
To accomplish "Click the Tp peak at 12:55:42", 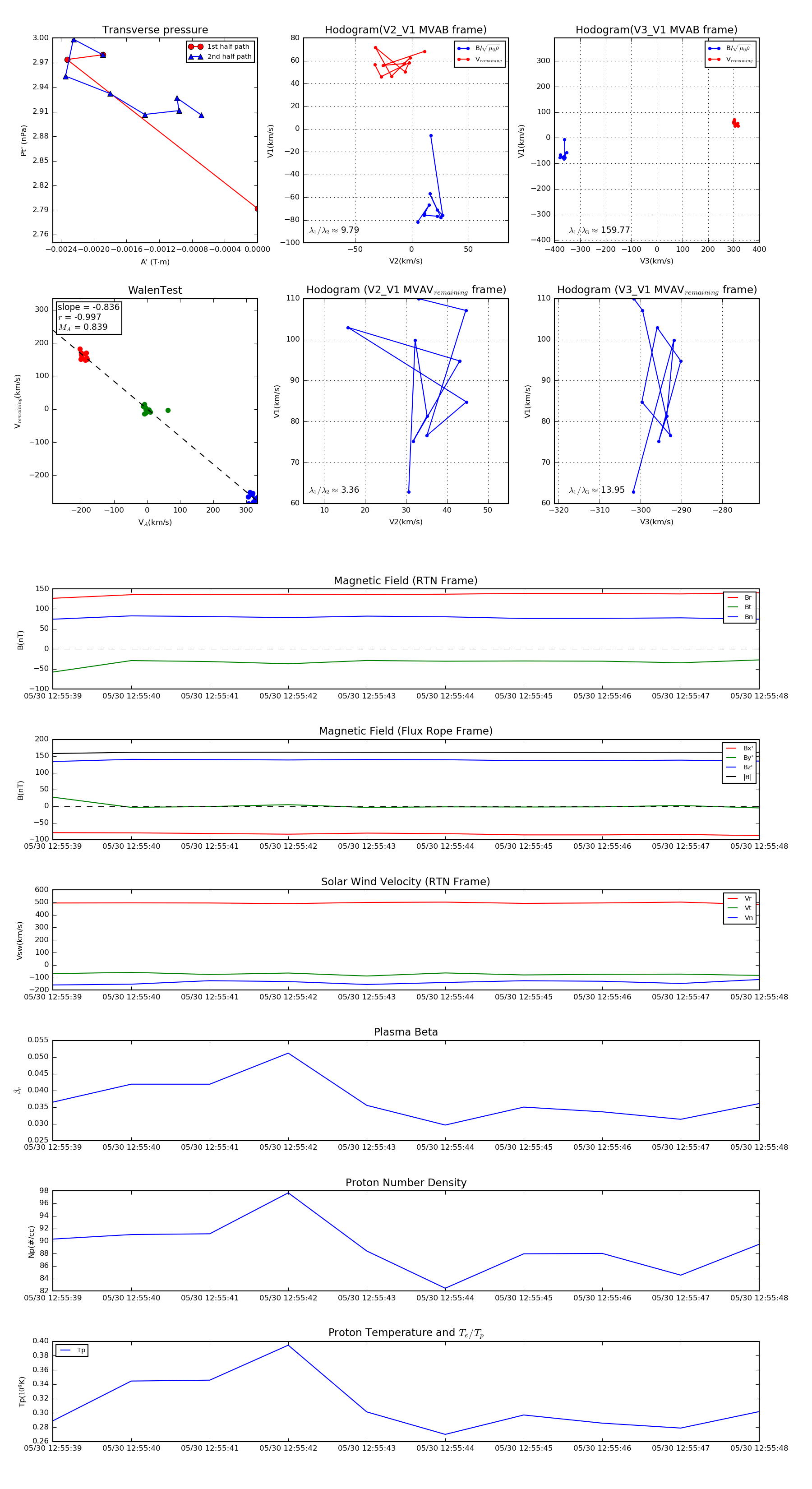I will point(288,1345).
